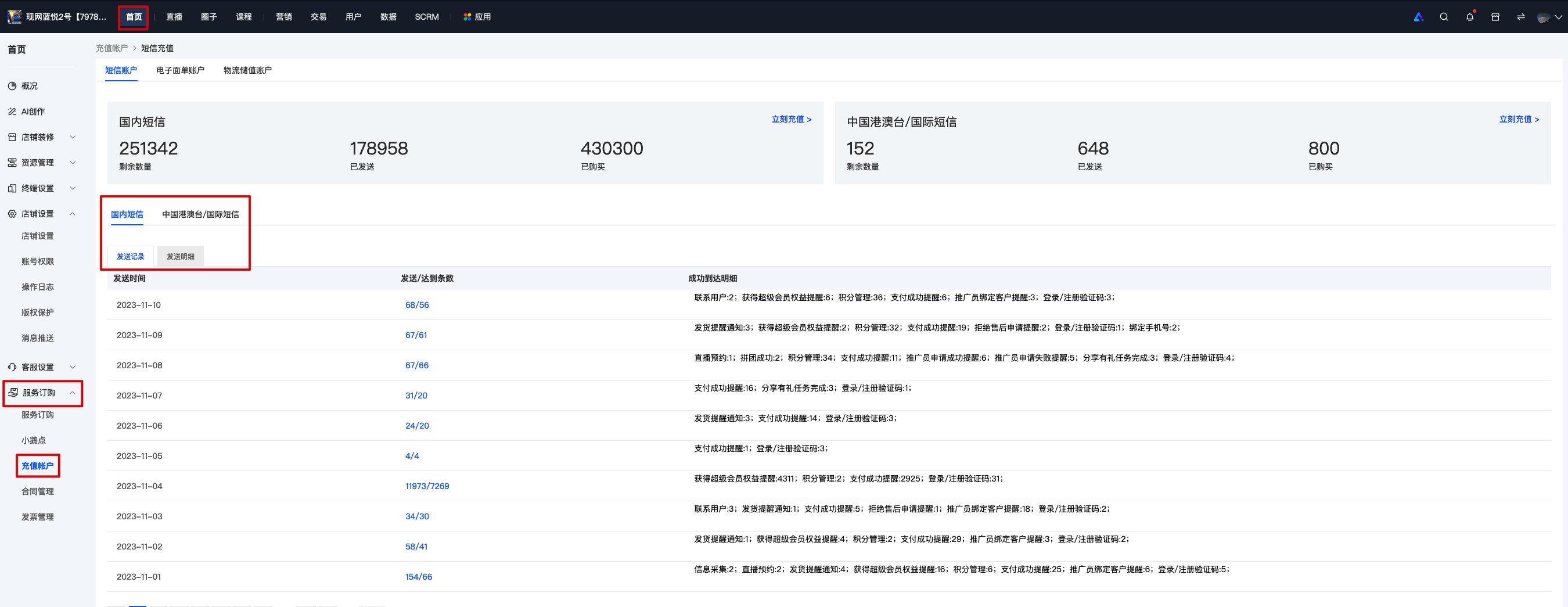The width and height of the screenshot is (1568, 607).
Task: Open the 直播 top menu
Action: pos(174,17)
